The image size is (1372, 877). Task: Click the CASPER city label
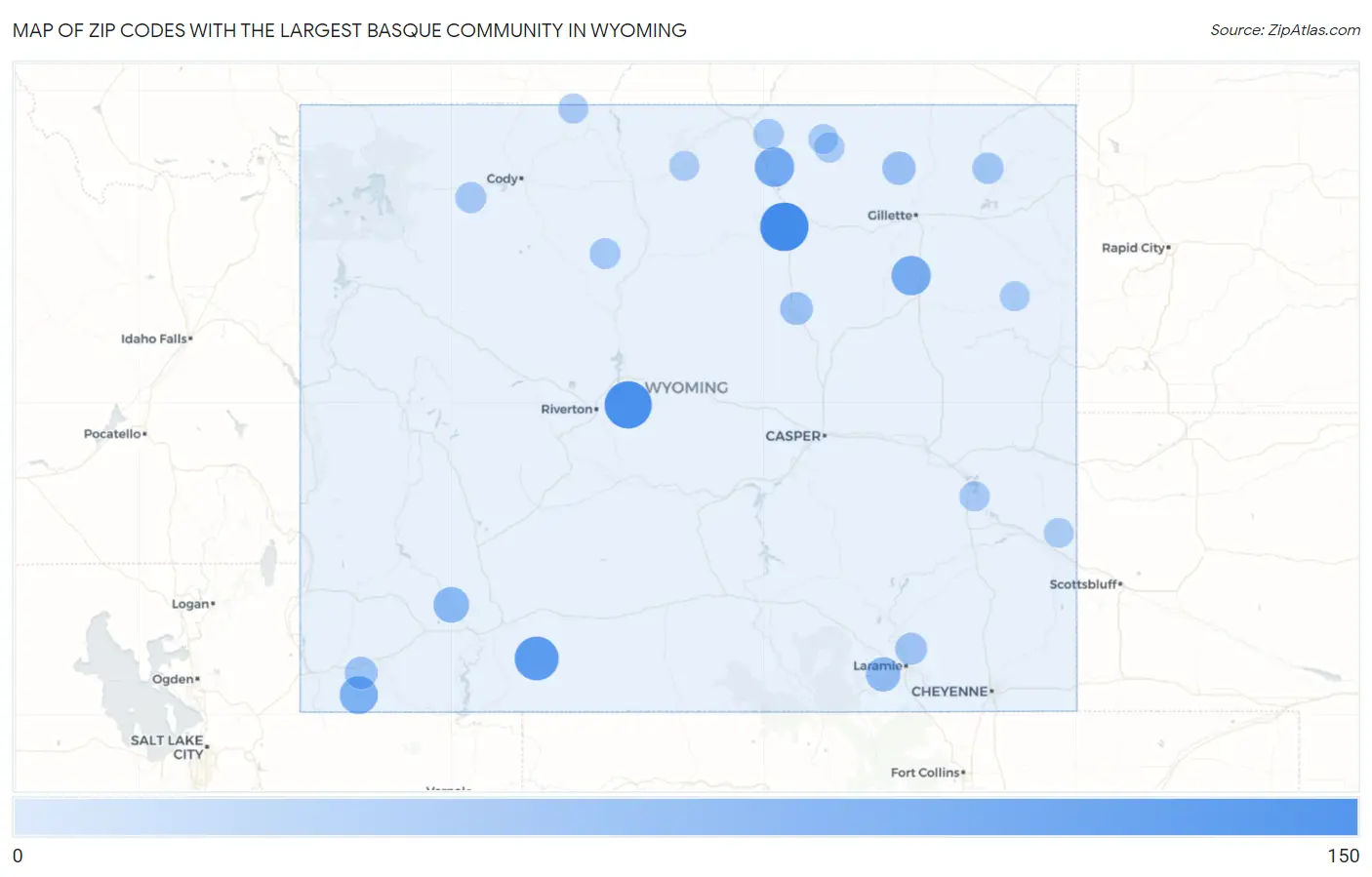click(795, 436)
